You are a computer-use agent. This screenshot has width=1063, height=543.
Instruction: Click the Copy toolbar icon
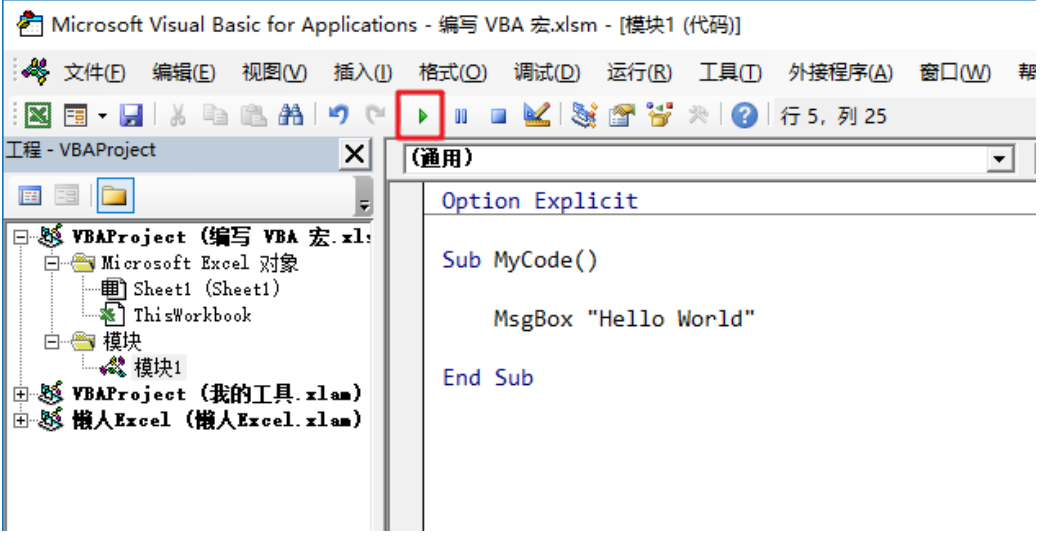[x=216, y=116]
